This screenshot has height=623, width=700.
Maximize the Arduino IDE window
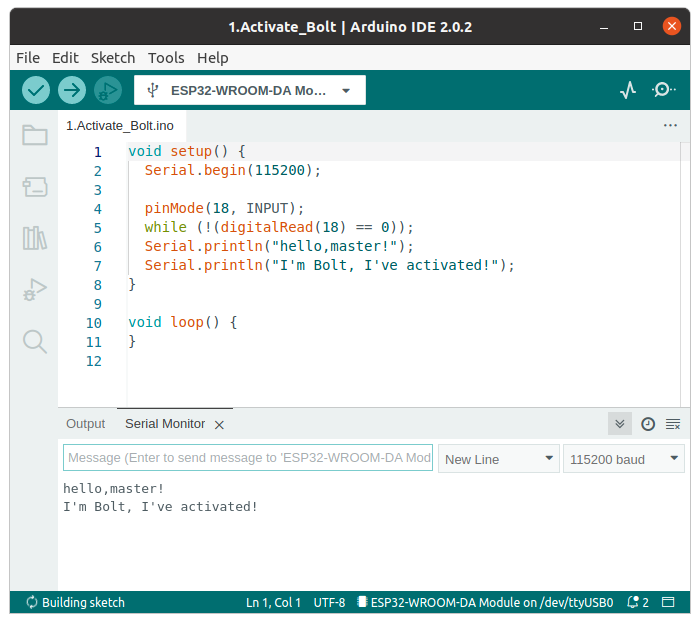tap(638, 26)
